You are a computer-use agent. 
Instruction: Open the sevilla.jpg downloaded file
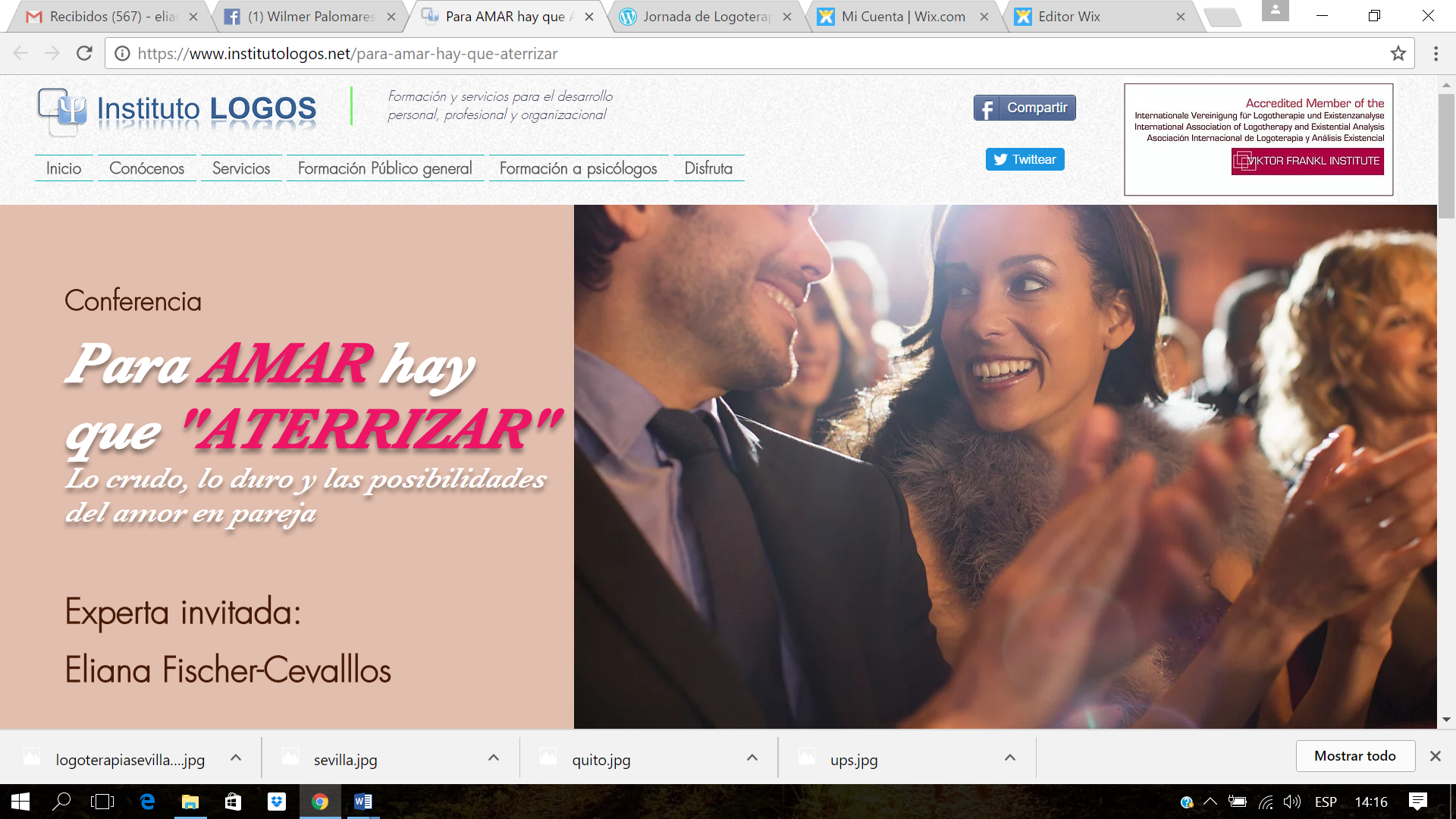click(345, 759)
